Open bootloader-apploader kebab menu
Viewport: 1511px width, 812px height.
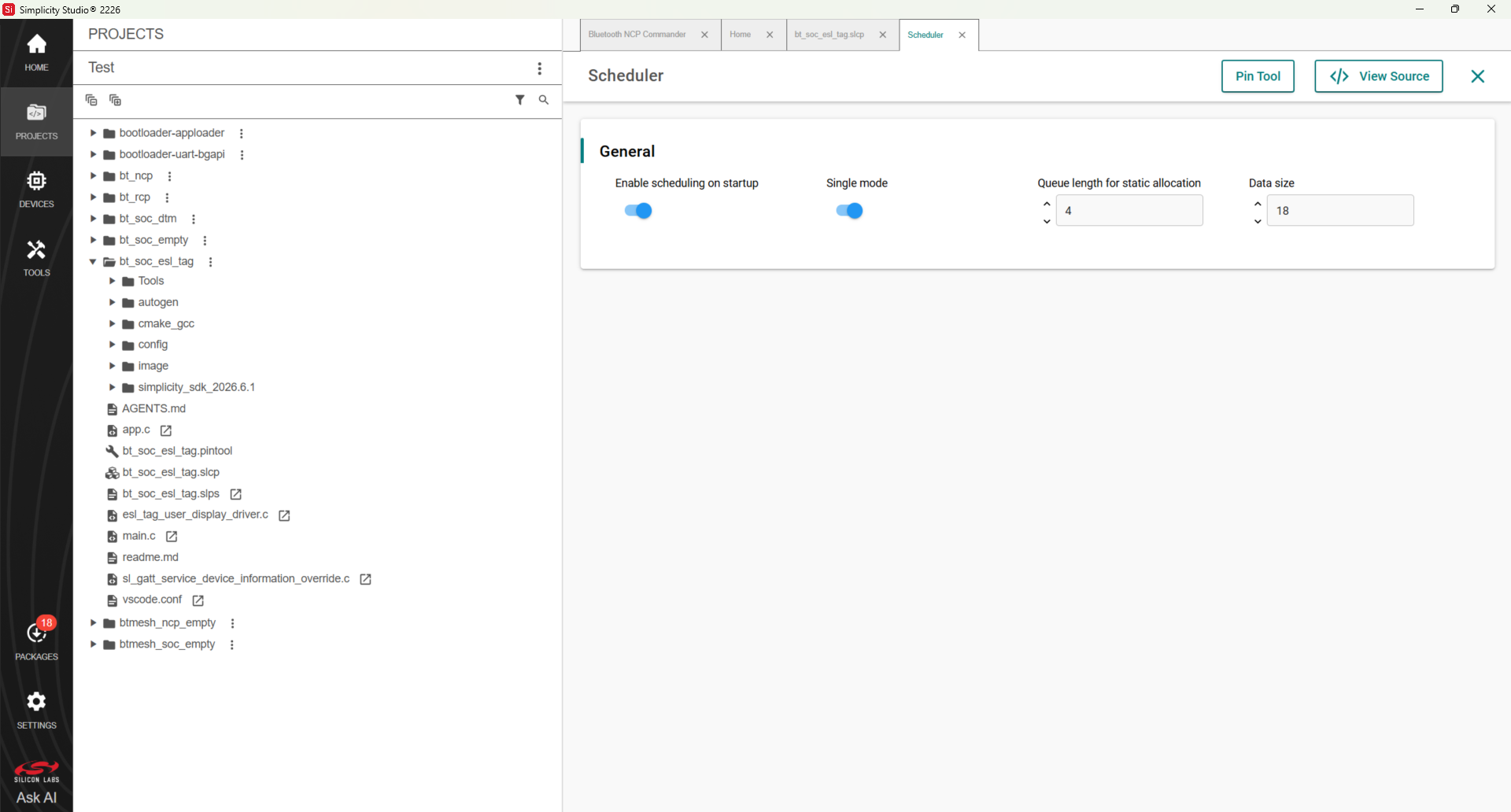coord(242,134)
